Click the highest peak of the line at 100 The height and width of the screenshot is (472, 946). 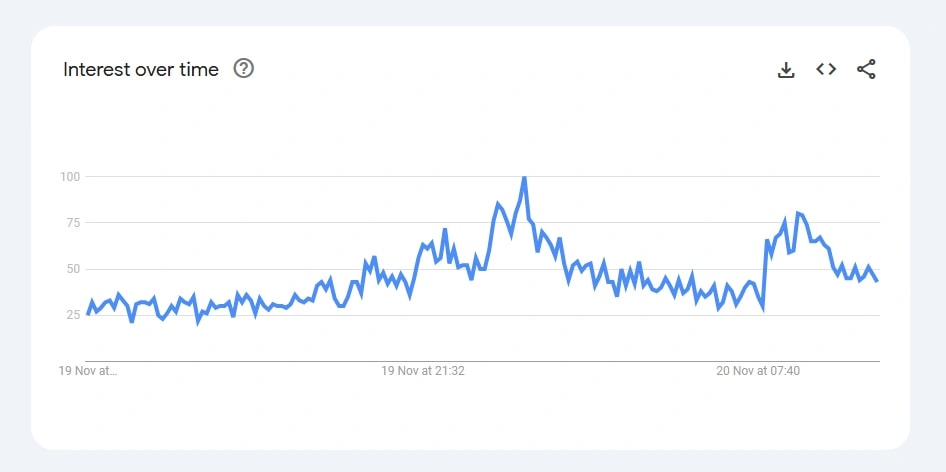pos(524,178)
